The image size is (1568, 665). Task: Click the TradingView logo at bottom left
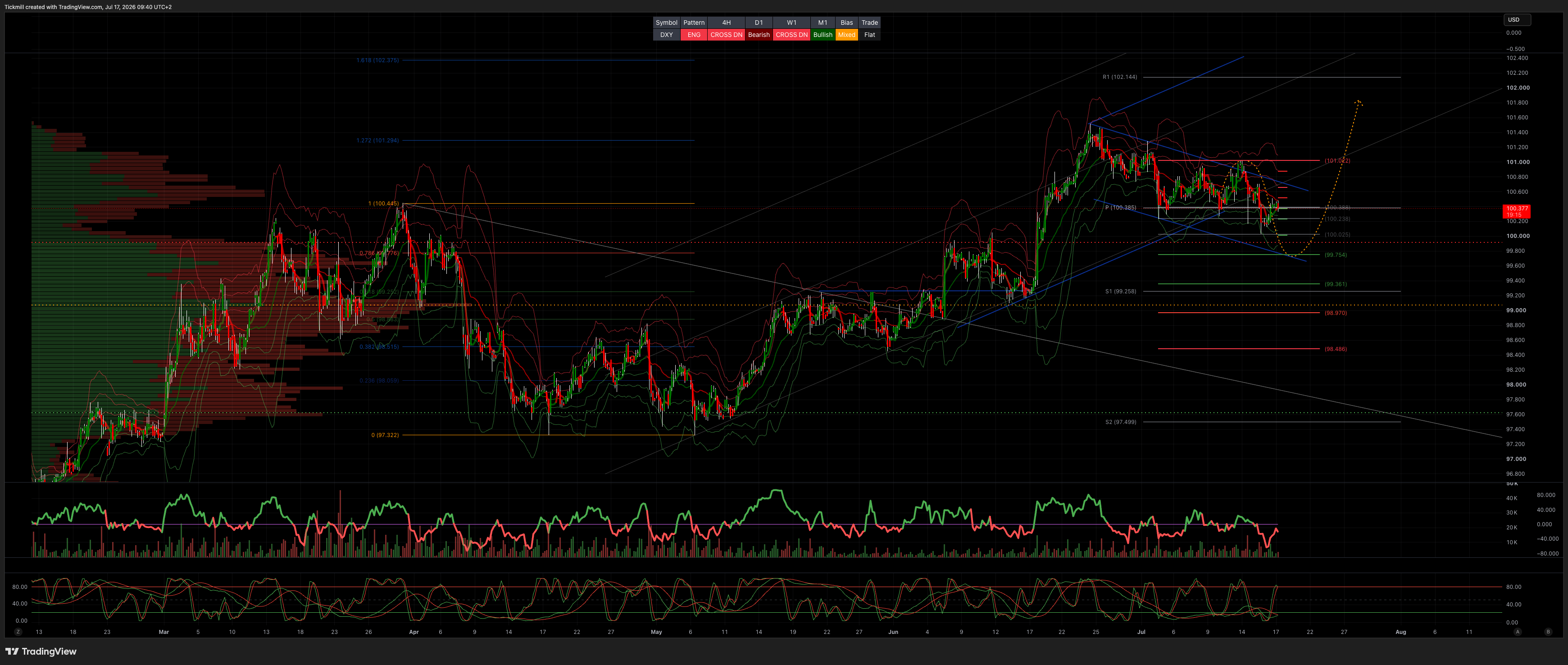pyautogui.click(x=41, y=651)
